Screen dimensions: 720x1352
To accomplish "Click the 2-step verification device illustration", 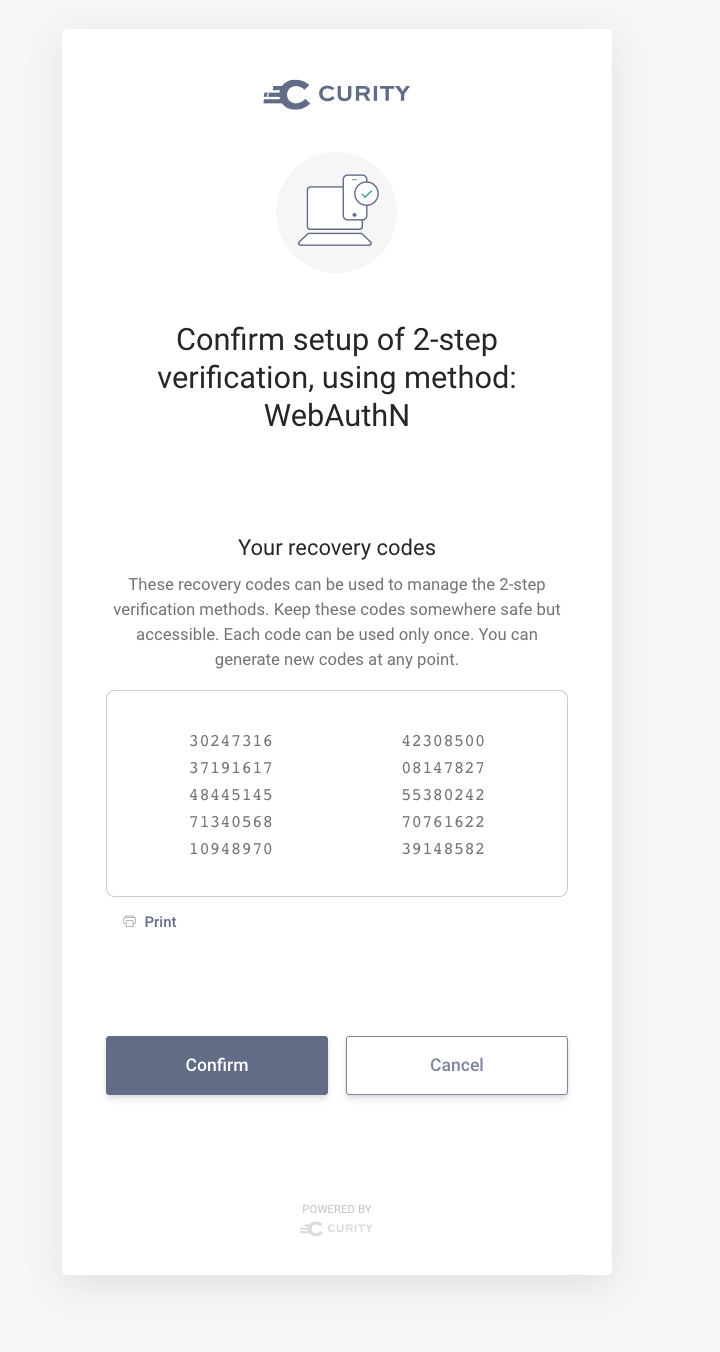I will [x=336, y=211].
